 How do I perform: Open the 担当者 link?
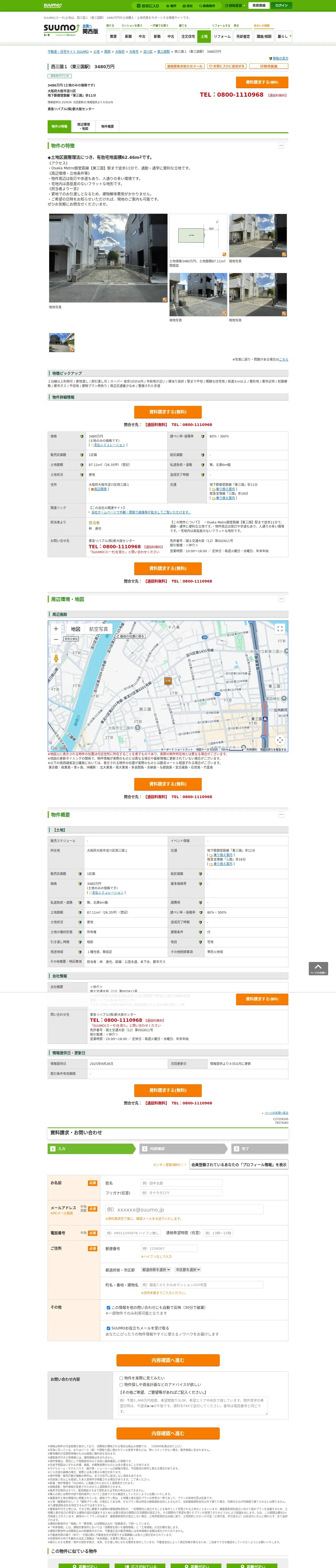pyautogui.click(x=94, y=523)
